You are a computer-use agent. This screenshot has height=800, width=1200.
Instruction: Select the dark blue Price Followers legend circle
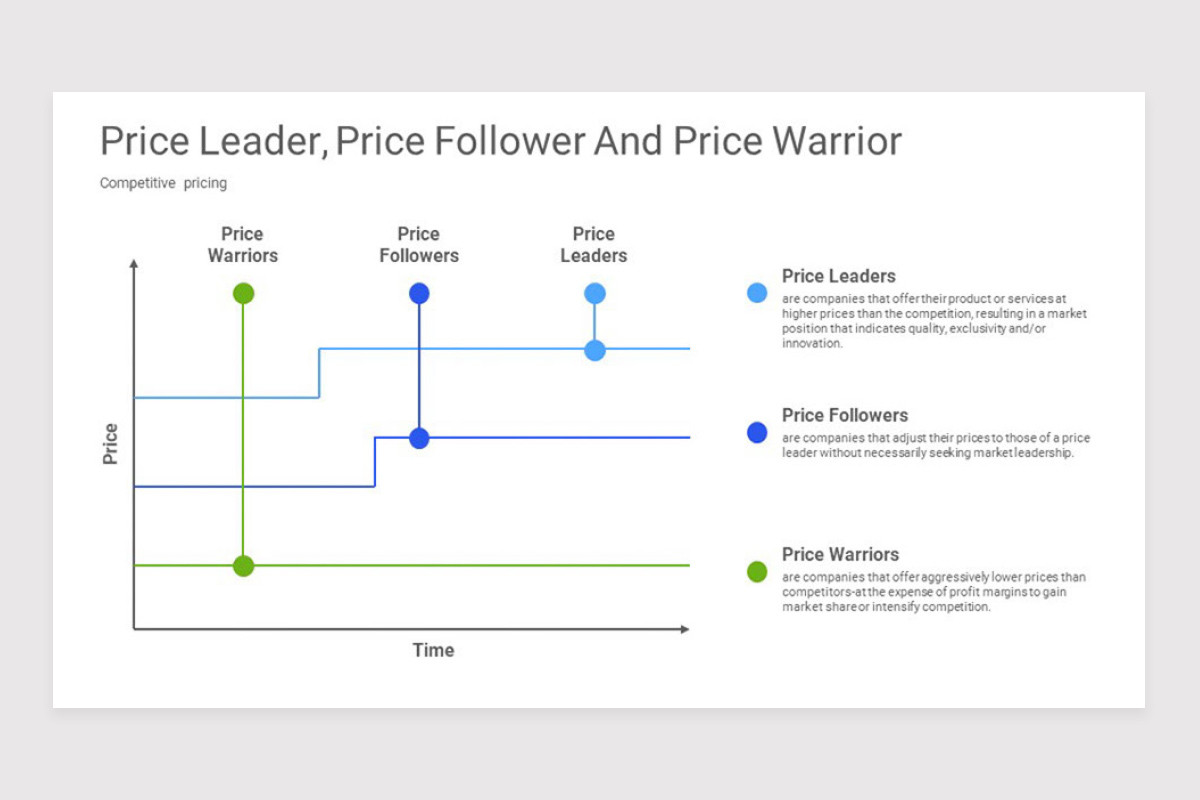click(757, 432)
